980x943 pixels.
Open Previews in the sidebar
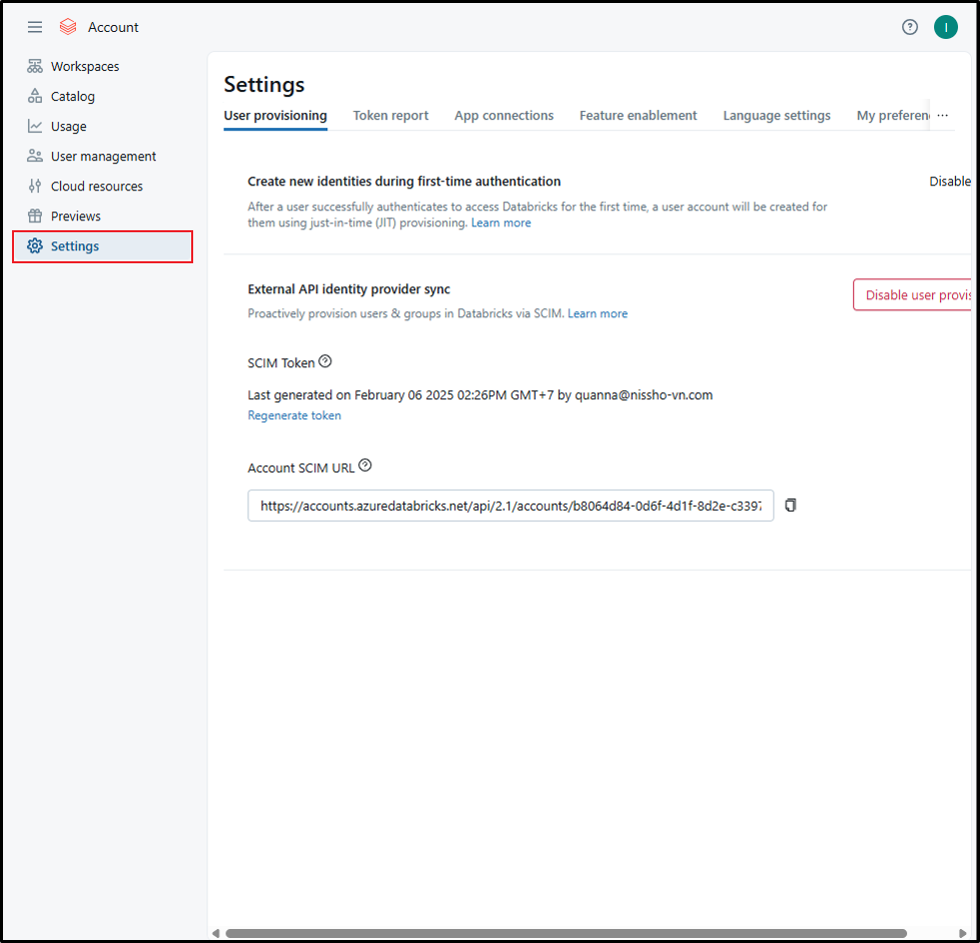(x=76, y=217)
